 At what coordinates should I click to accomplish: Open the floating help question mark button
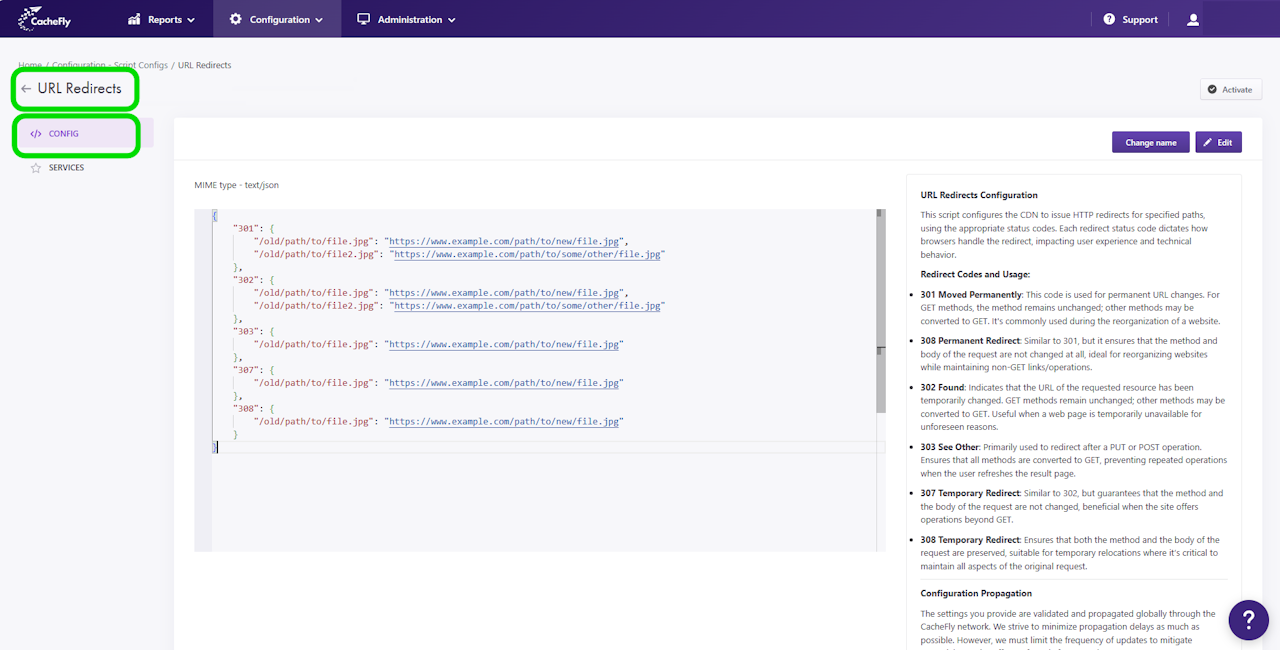pyautogui.click(x=1248, y=620)
